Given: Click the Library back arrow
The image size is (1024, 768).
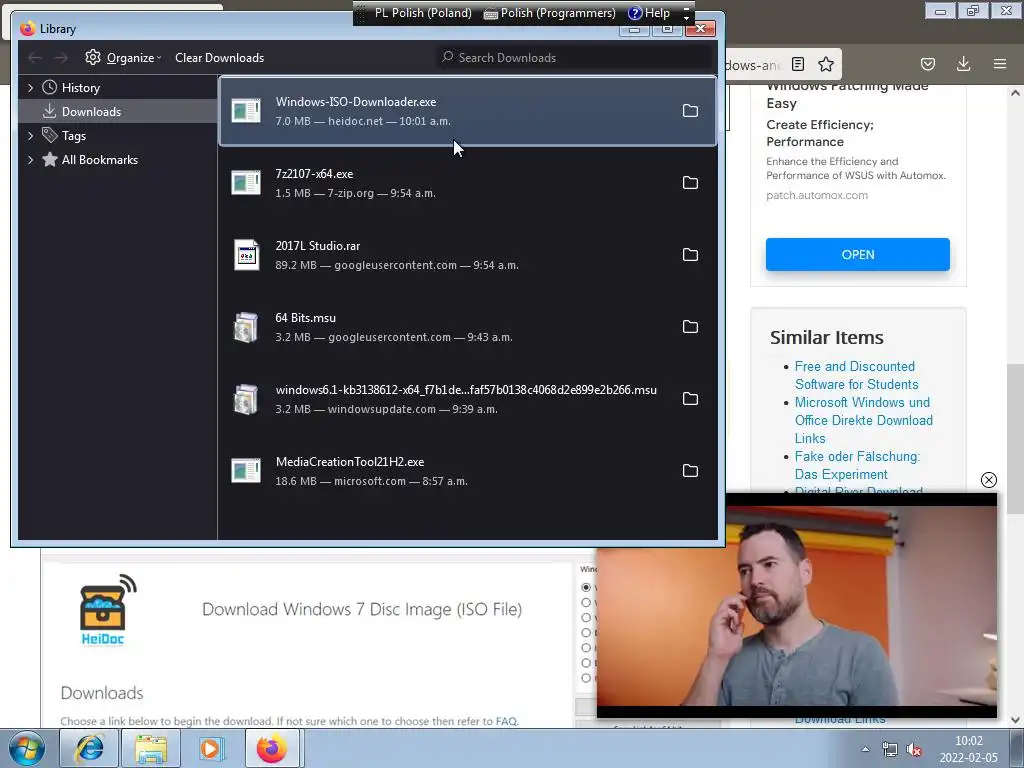Looking at the screenshot, I should [35, 58].
